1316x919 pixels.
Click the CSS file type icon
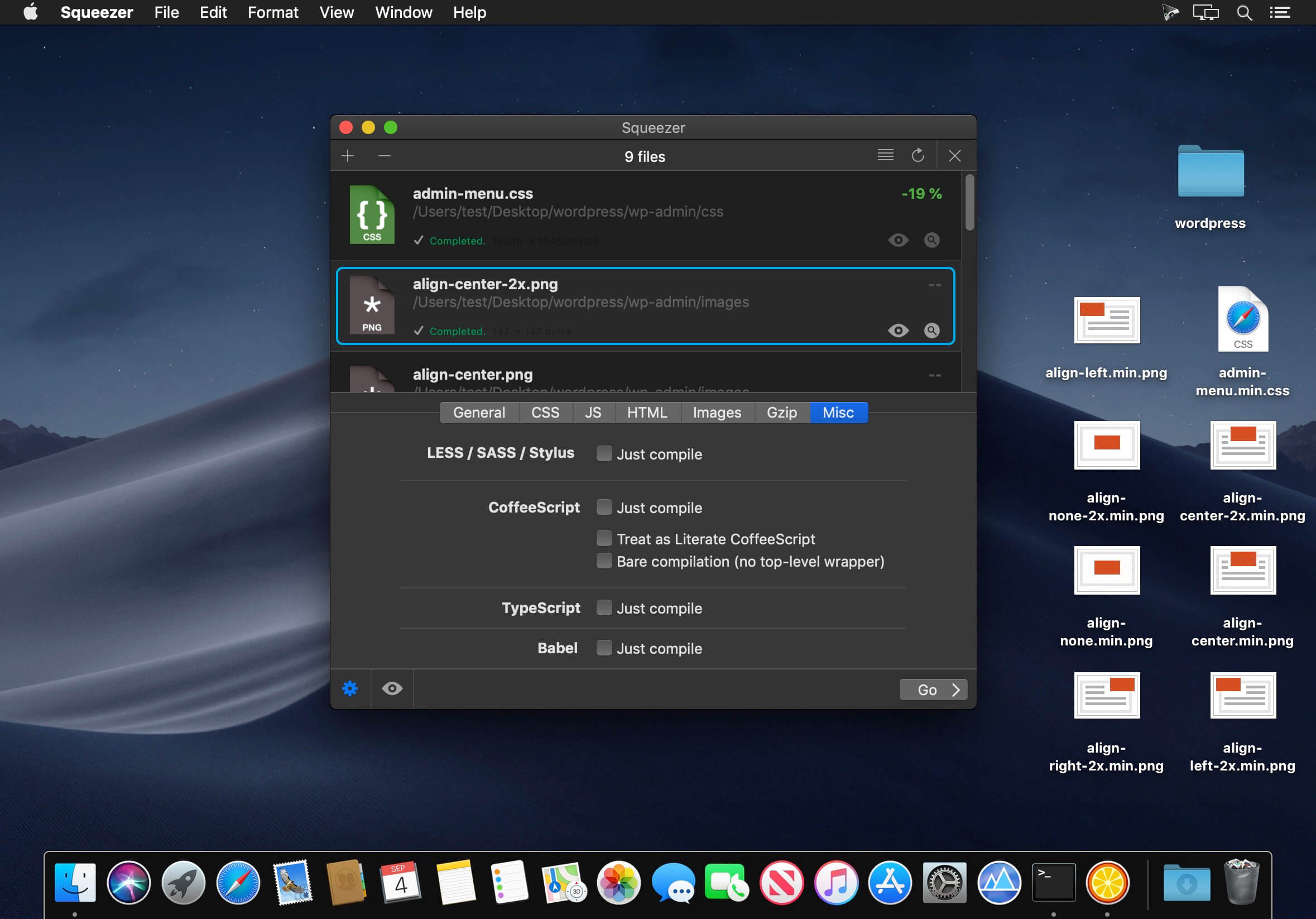coord(372,214)
